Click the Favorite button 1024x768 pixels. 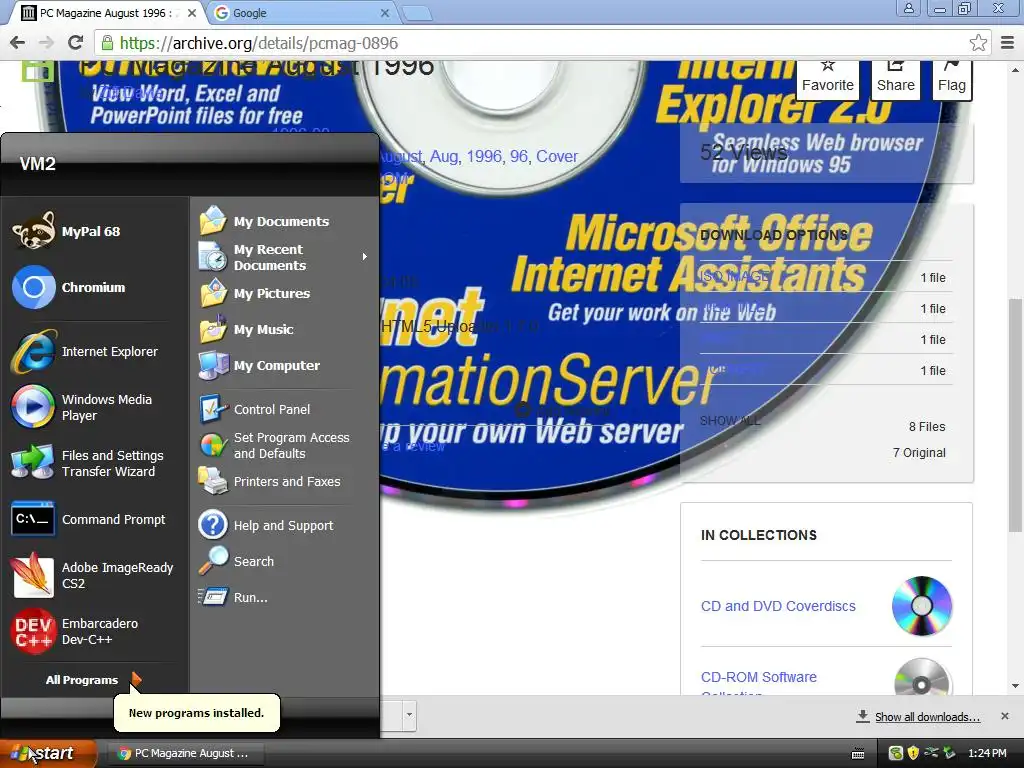tap(827, 79)
